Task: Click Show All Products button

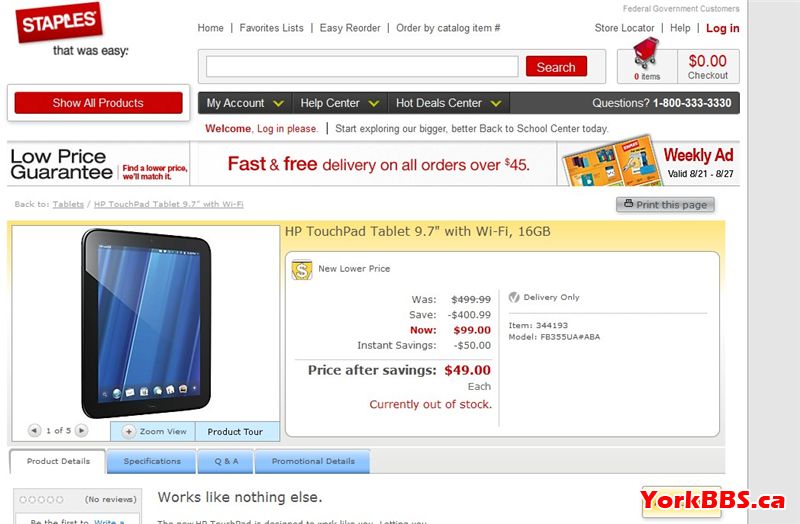Action: (x=98, y=103)
